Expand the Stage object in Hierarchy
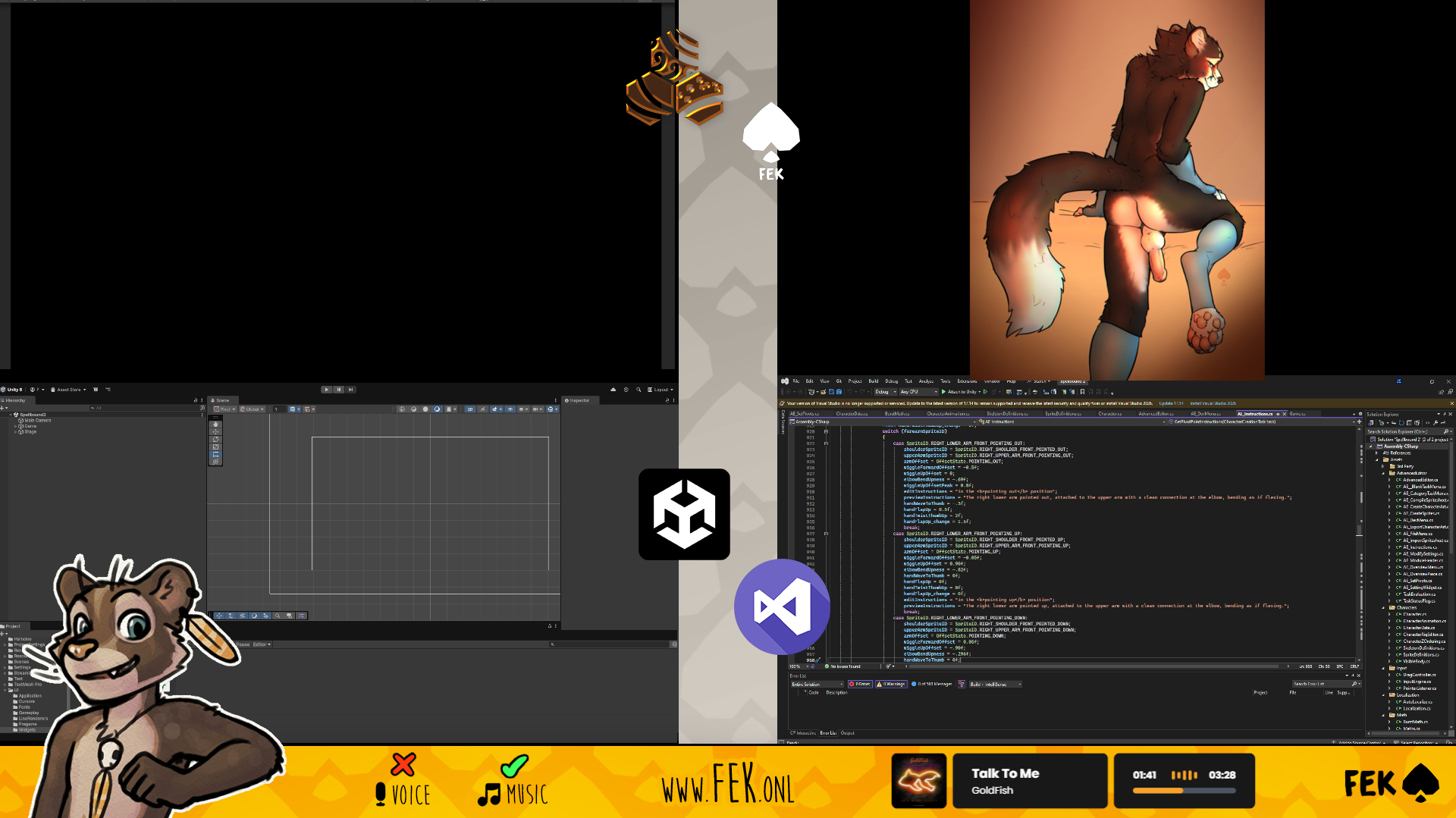 point(15,432)
